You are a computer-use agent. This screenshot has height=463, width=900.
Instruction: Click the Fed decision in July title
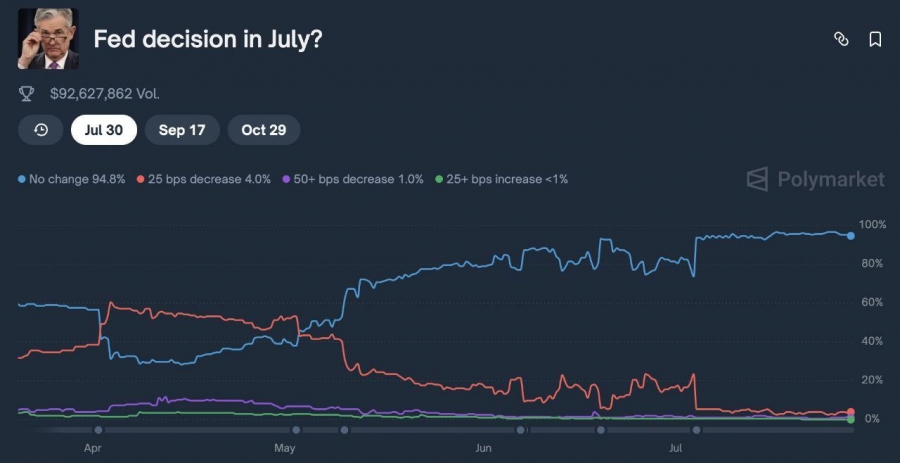click(x=208, y=39)
